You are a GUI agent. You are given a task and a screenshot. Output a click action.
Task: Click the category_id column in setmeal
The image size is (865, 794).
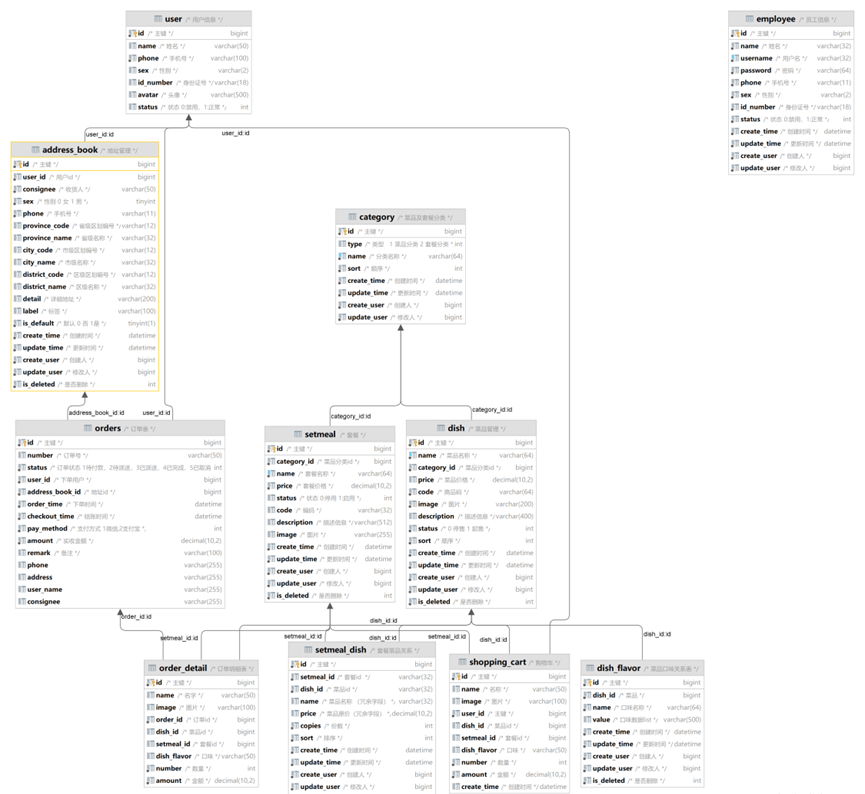[329, 461]
